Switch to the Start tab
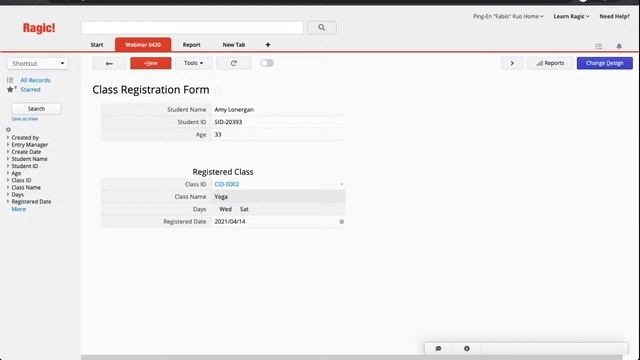This screenshot has width=640, height=360. (97, 45)
